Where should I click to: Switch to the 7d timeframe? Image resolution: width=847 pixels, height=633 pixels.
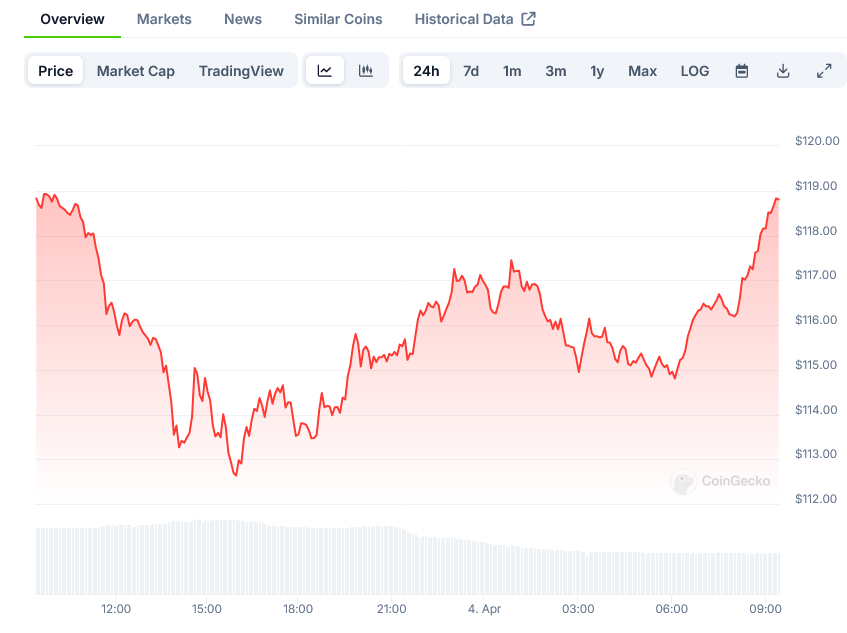[x=471, y=70]
